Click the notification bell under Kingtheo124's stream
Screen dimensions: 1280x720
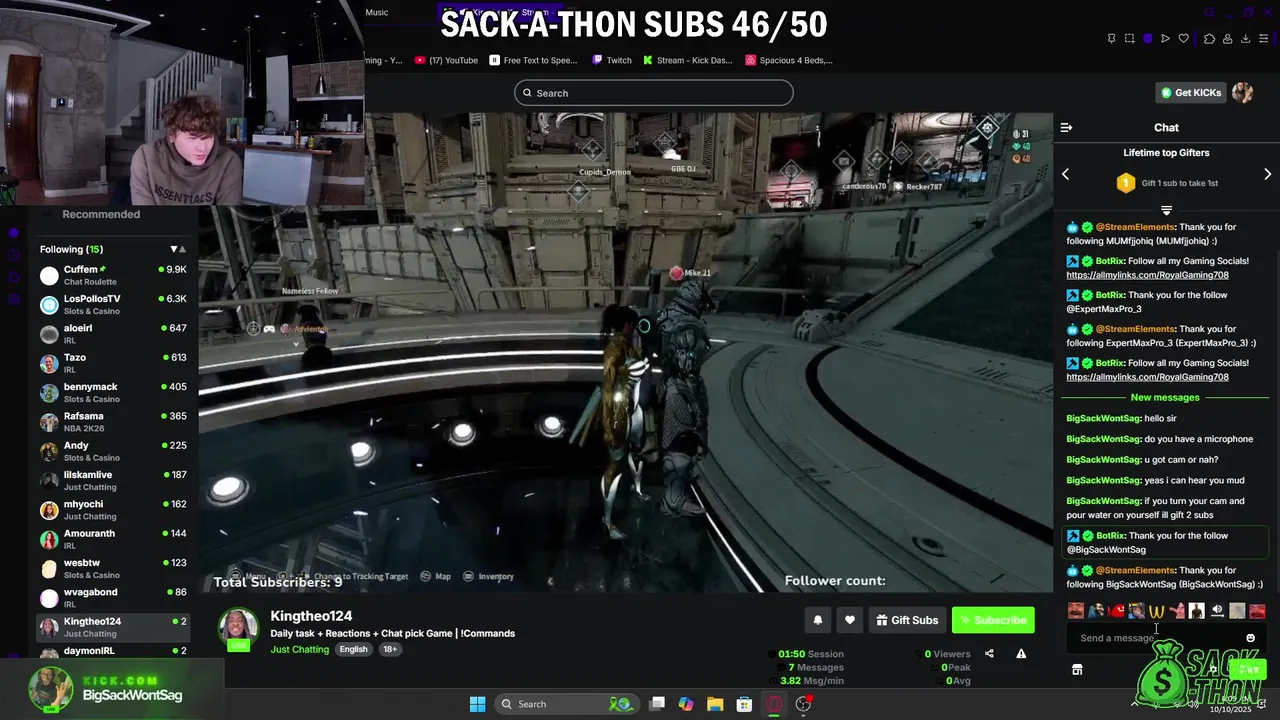(818, 620)
